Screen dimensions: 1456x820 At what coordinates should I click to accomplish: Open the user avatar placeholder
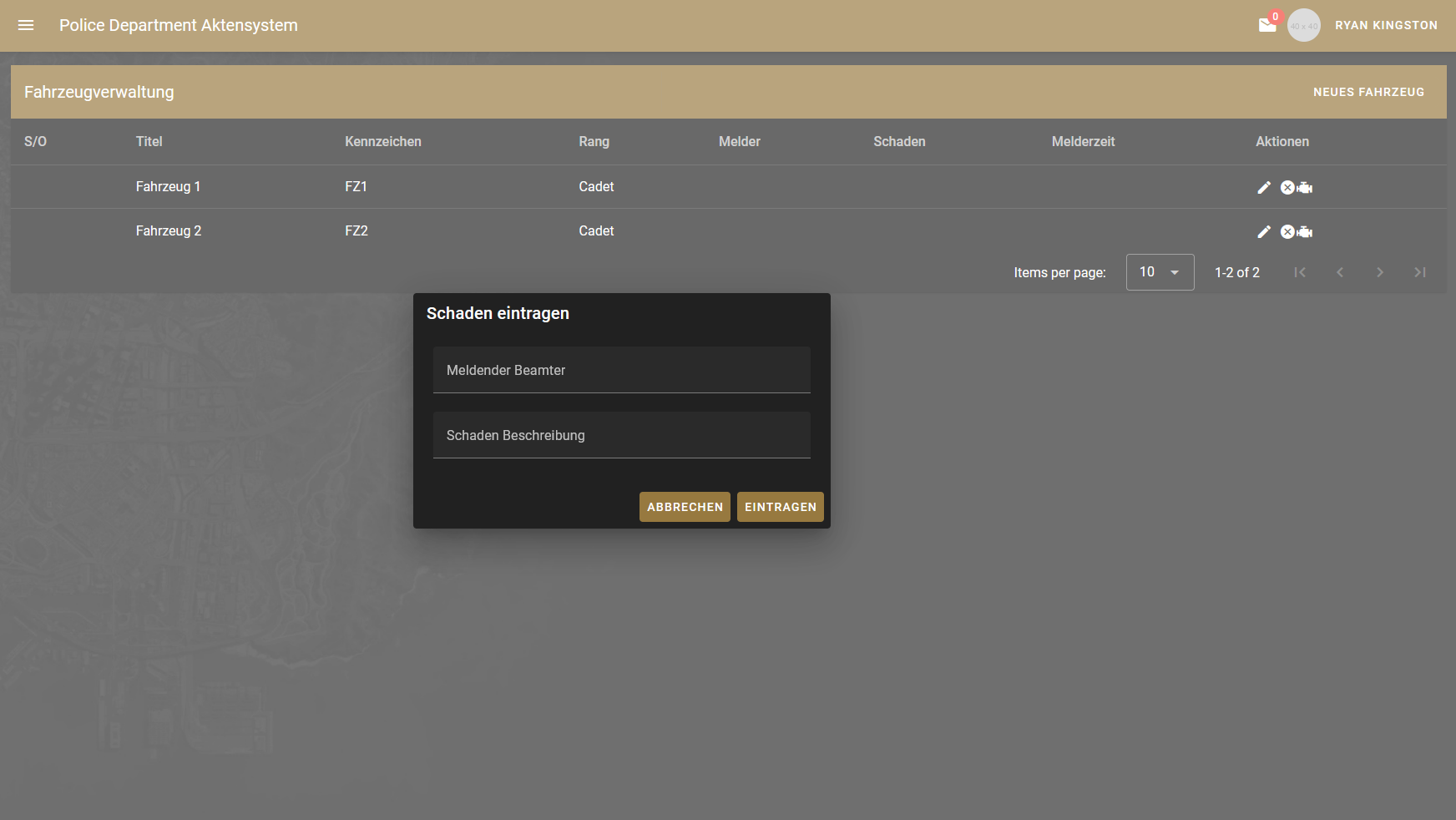[x=1304, y=25]
